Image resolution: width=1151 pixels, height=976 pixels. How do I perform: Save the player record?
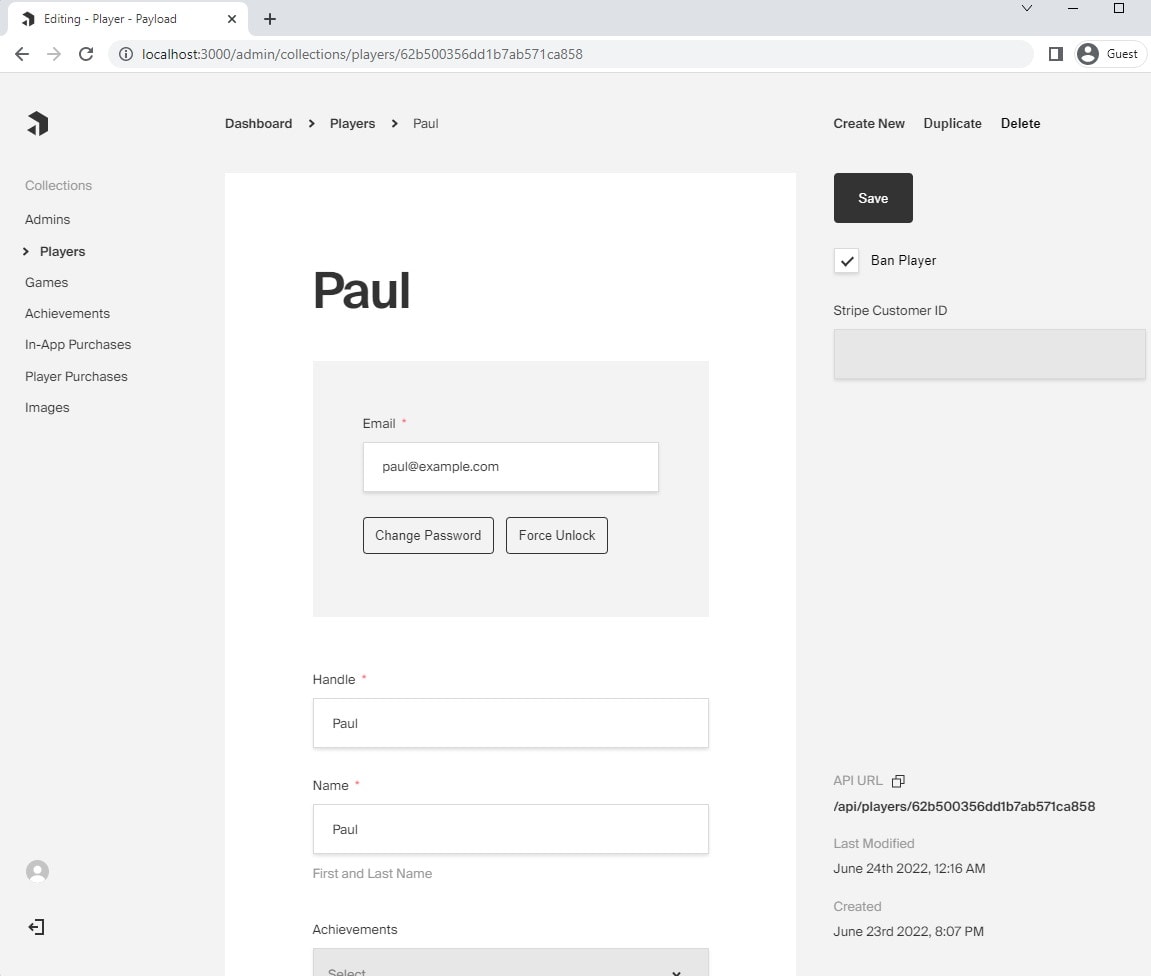(x=873, y=198)
